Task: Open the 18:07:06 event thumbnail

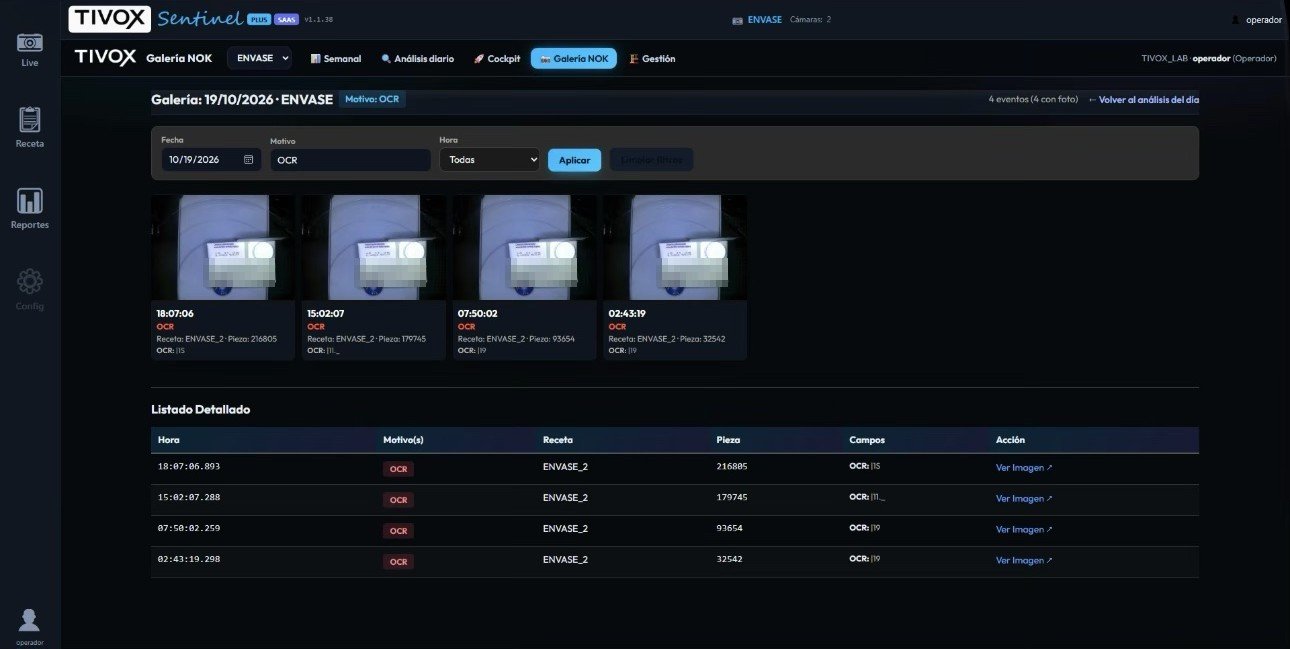Action: pyautogui.click(x=223, y=247)
